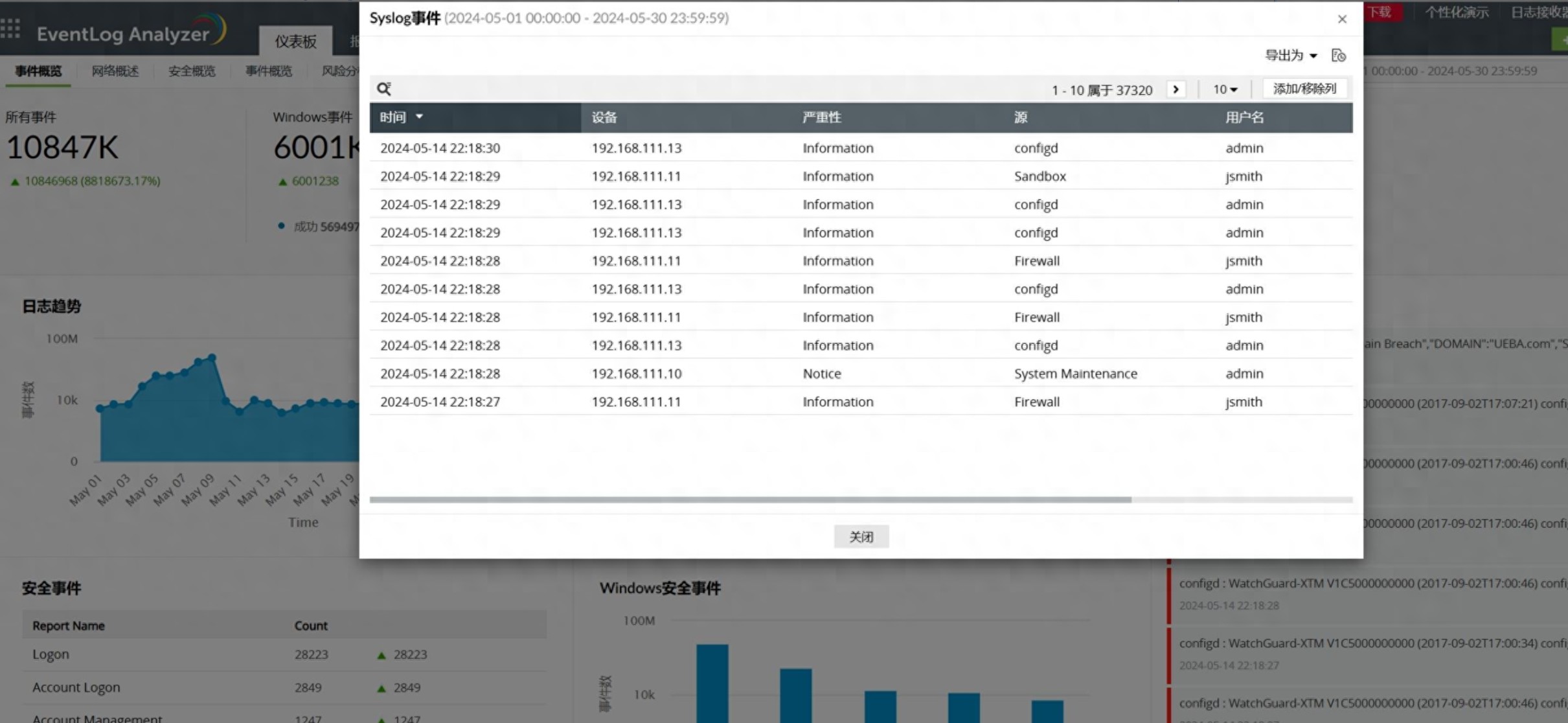Viewport: 1568px width, 723px height.
Task: Select the System Maintenance event row
Action: click(861, 374)
